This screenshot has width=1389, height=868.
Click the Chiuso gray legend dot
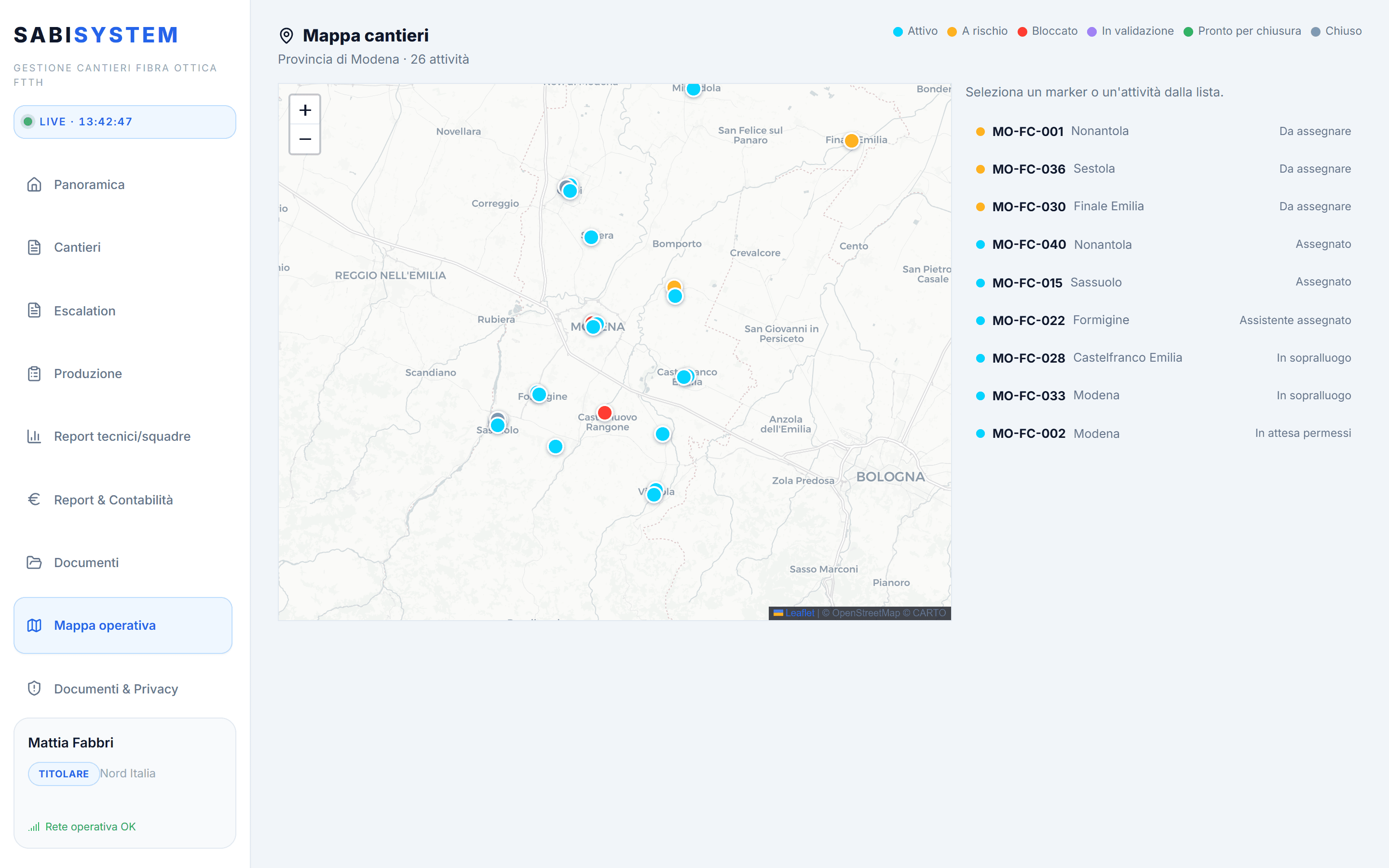(1316, 31)
